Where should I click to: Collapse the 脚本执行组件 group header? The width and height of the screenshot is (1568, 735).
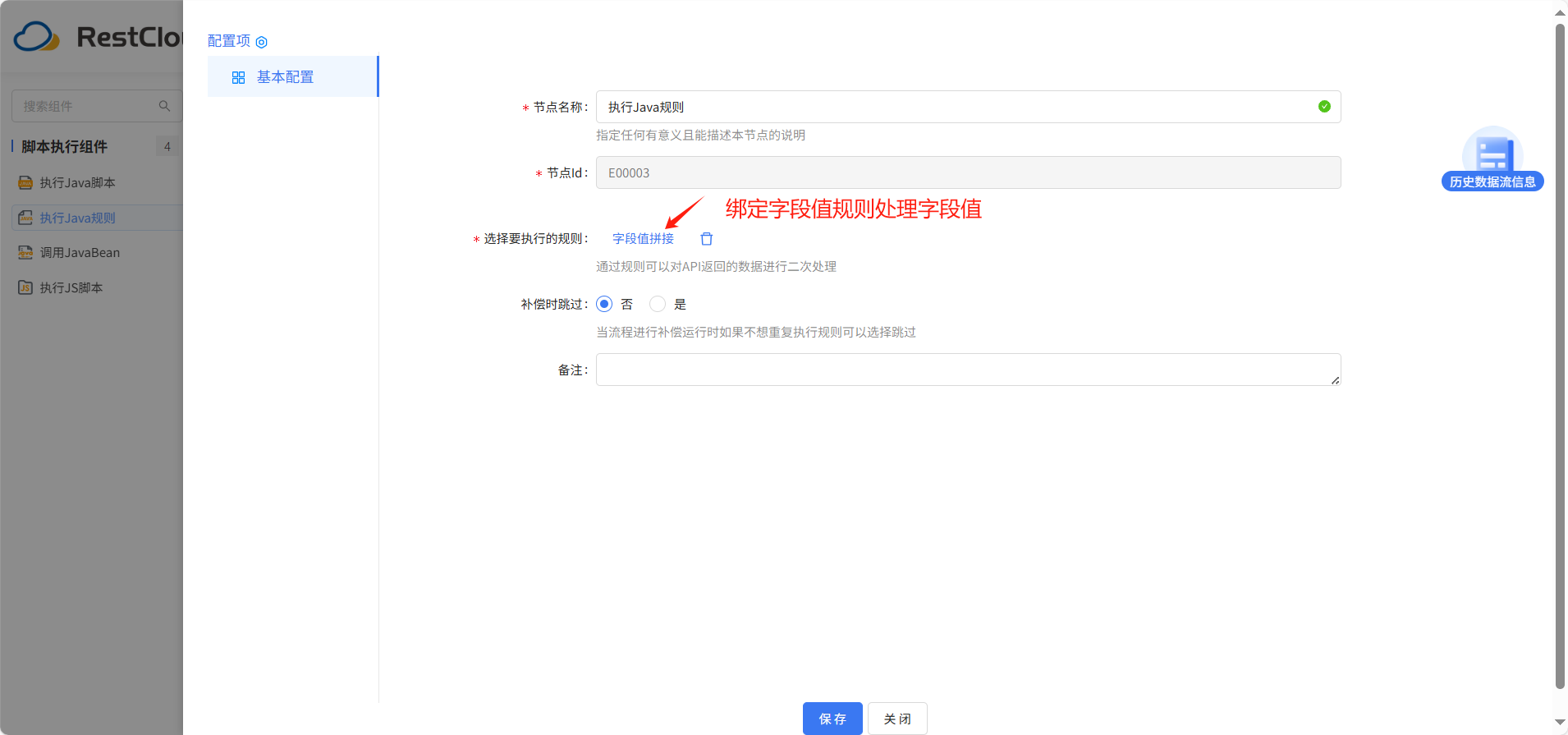point(64,146)
